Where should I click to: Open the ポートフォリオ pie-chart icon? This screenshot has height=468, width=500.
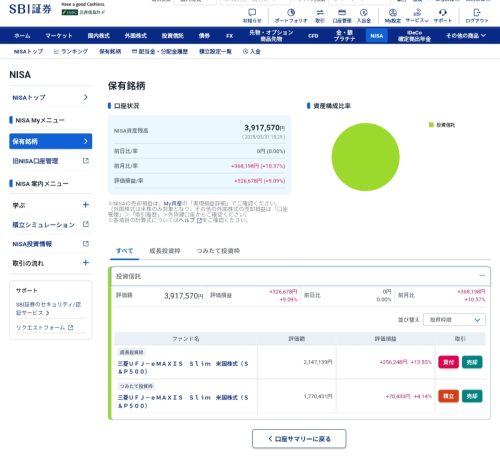pyautogui.click(x=291, y=13)
